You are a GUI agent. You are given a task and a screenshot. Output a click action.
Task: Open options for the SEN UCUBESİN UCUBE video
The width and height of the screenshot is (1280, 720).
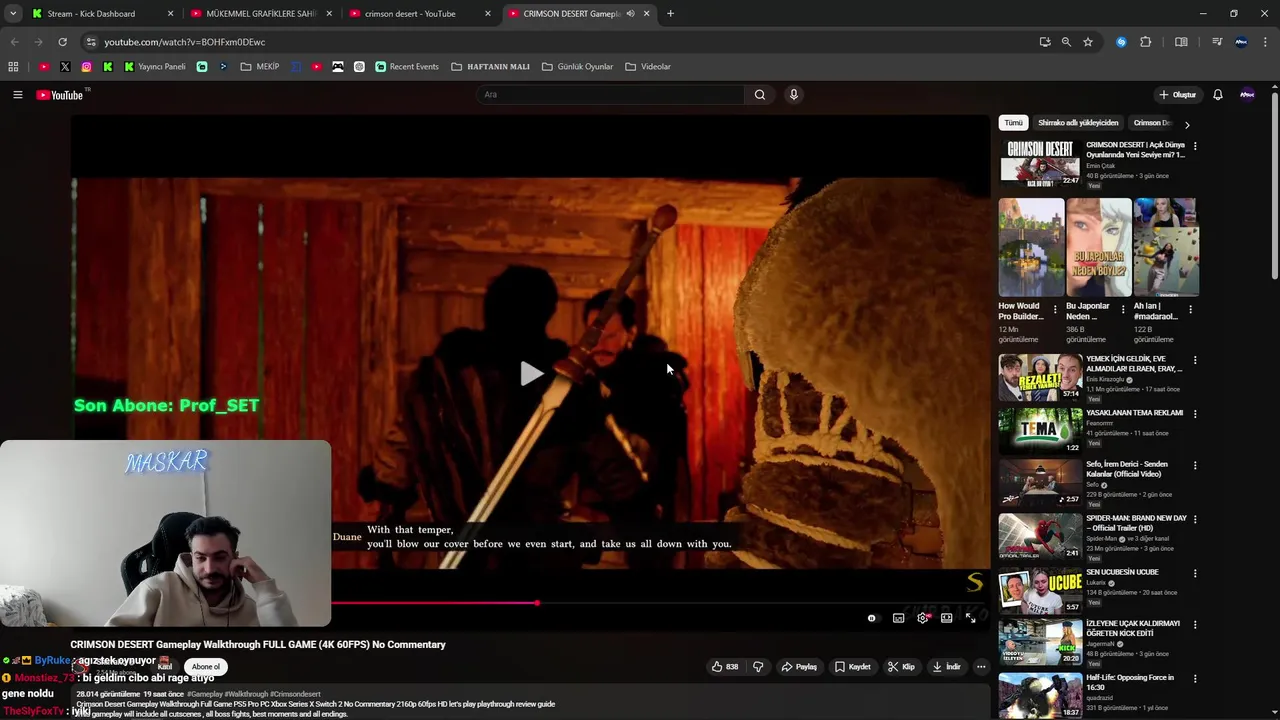pyautogui.click(x=1195, y=573)
